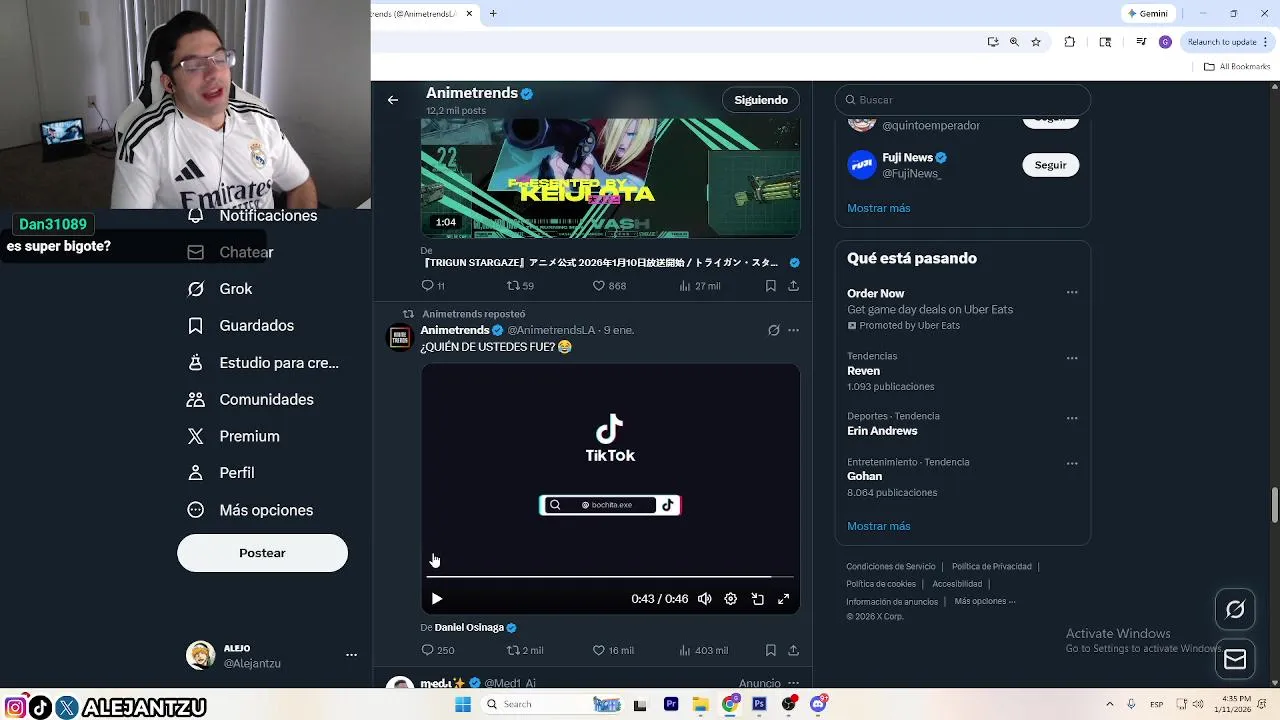Open more options for Erin Andrews trend
The width and height of the screenshot is (1280, 720).
click(x=1072, y=418)
